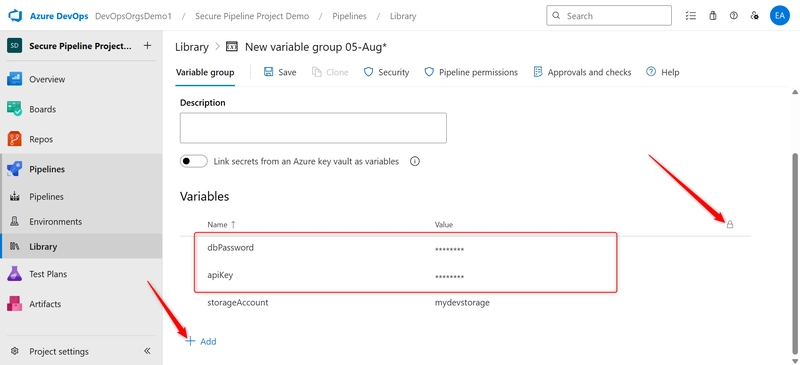This screenshot has width=800, height=365.
Task: Select the storageAccount variable name
Action: [x=238, y=303]
